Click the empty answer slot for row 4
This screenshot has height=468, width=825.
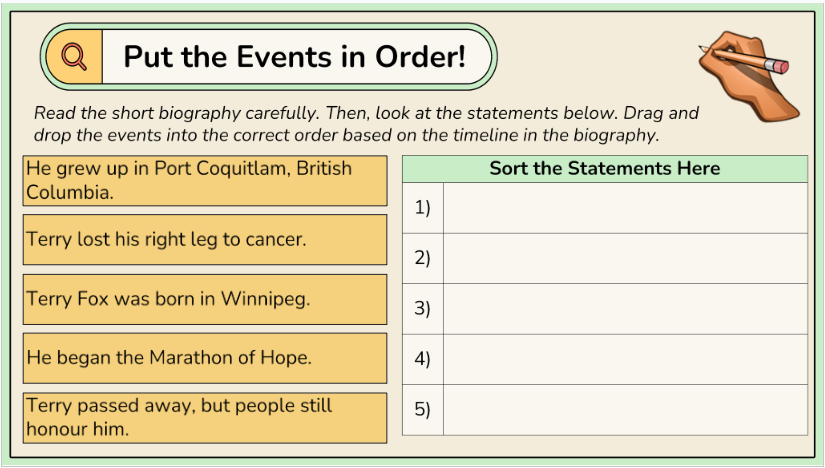(625, 359)
